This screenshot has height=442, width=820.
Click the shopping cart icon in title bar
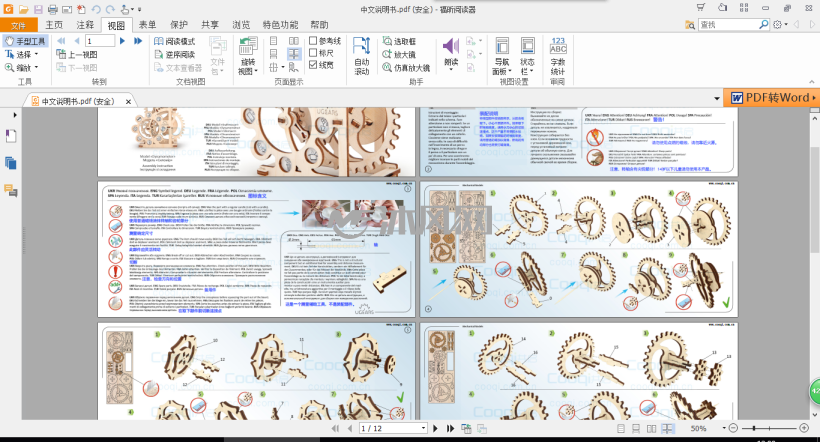pos(701,8)
